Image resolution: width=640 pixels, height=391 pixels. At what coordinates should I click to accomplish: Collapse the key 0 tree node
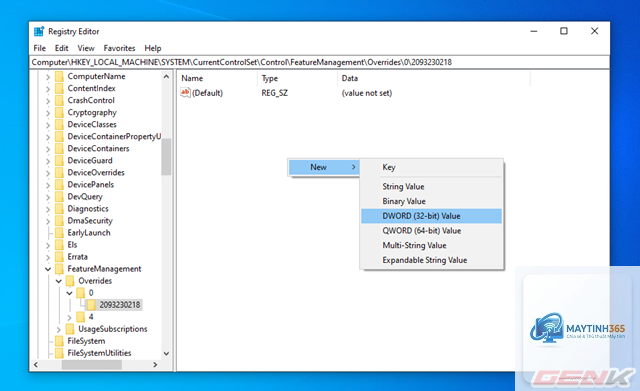point(69,293)
